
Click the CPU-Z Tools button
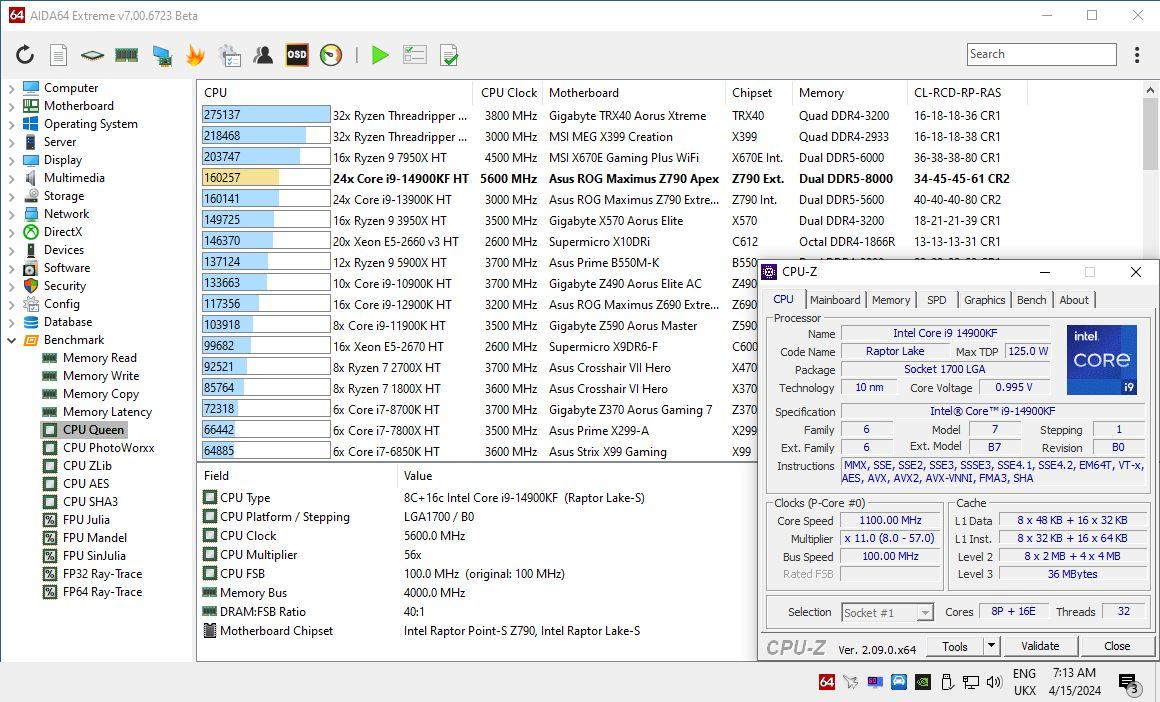click(954, 646)
